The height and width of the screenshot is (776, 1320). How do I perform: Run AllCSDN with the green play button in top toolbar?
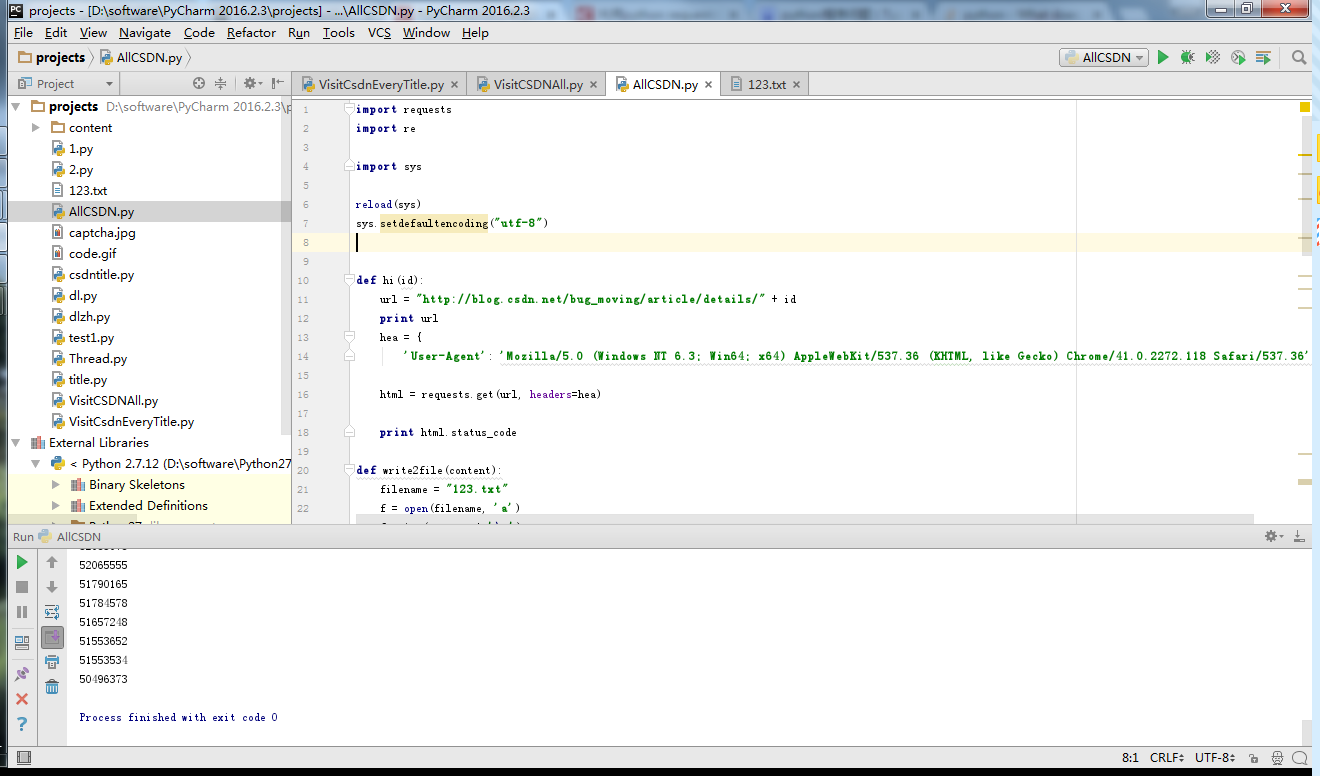pyautogui.click(x=1163, y=58)
